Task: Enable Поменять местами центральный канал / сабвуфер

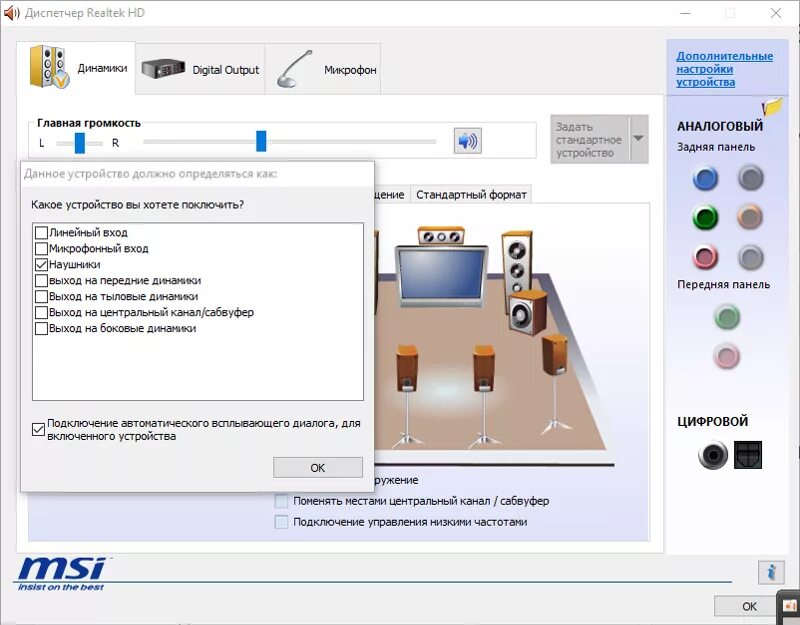Action: click(x=281, y=501)
